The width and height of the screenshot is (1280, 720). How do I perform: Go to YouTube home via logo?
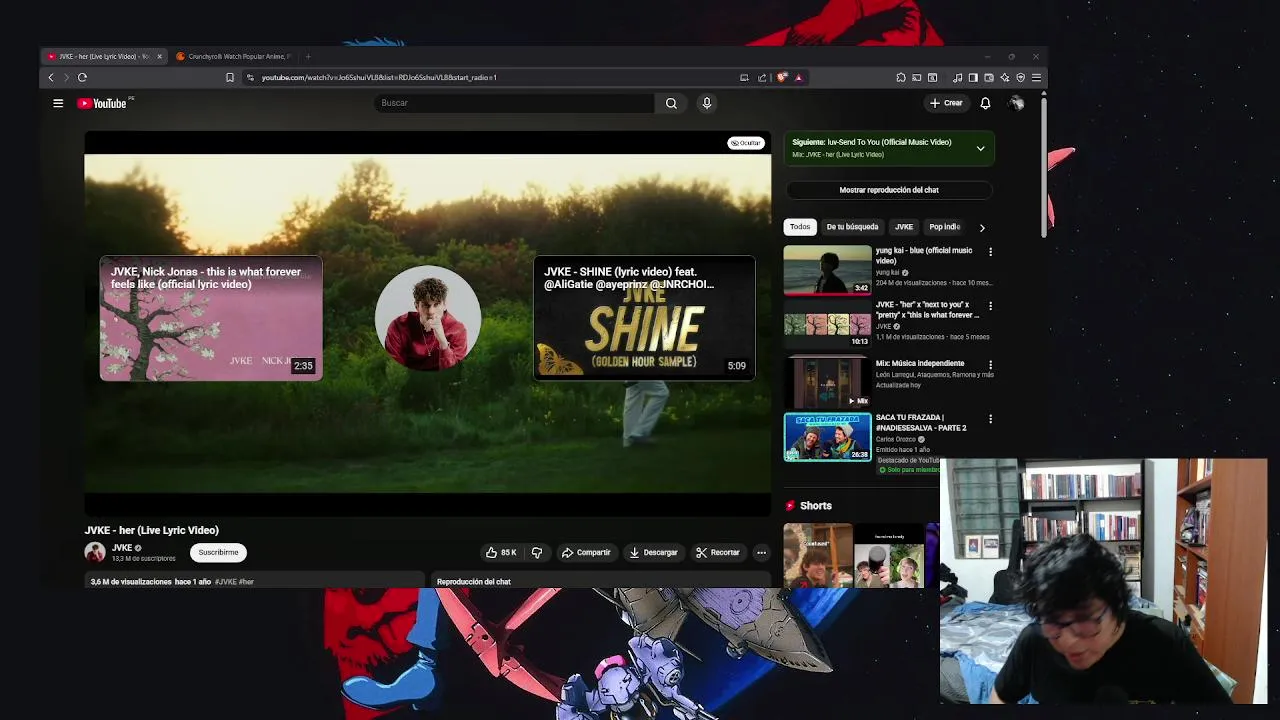101,103
